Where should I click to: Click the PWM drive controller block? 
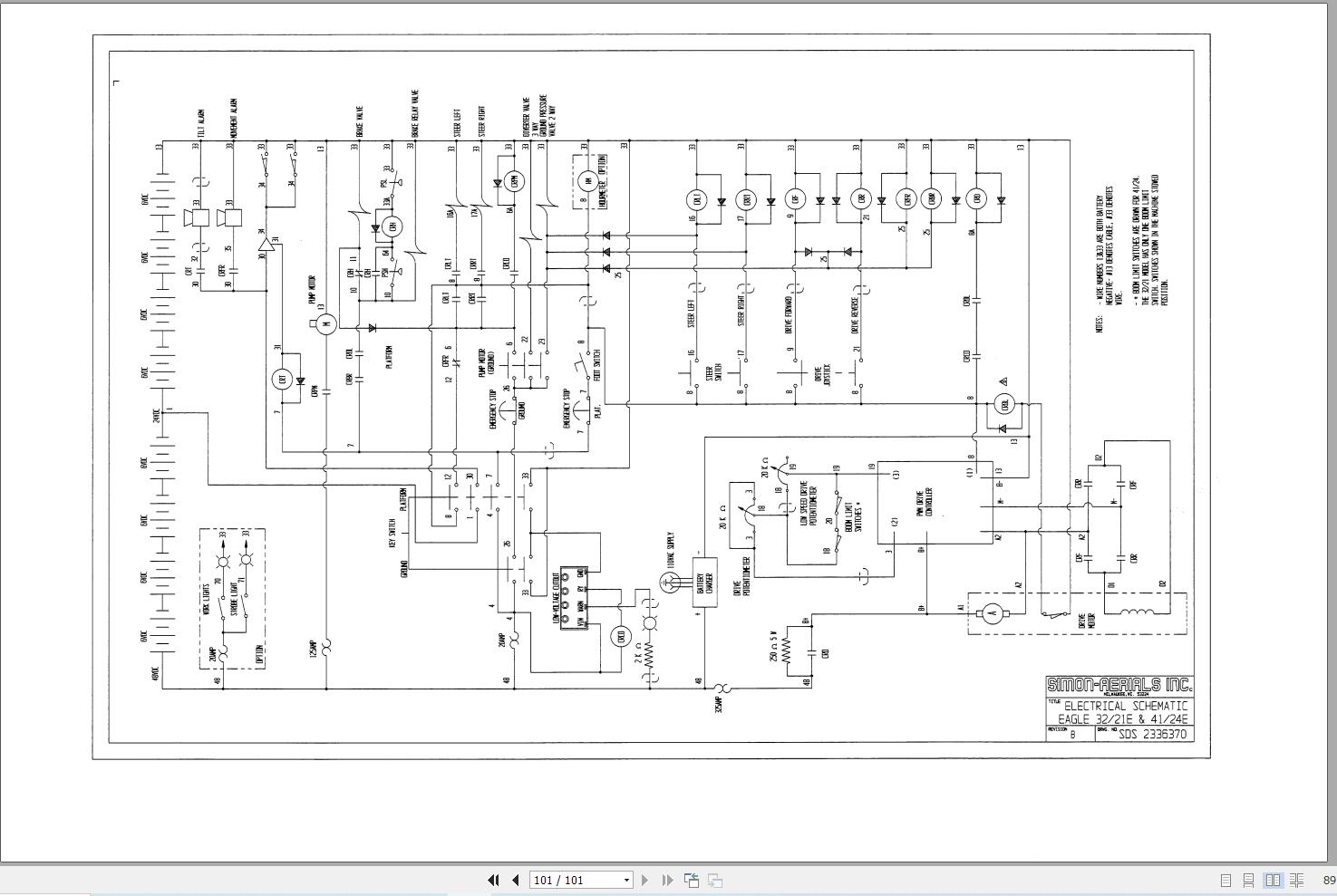click(x=935, y=502)
